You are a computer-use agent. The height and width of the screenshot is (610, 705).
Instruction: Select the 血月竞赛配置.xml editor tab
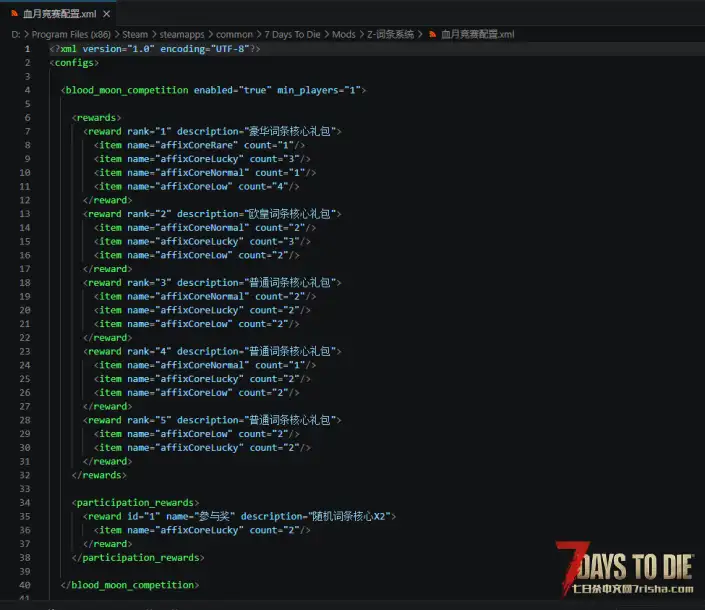(58, 13)
